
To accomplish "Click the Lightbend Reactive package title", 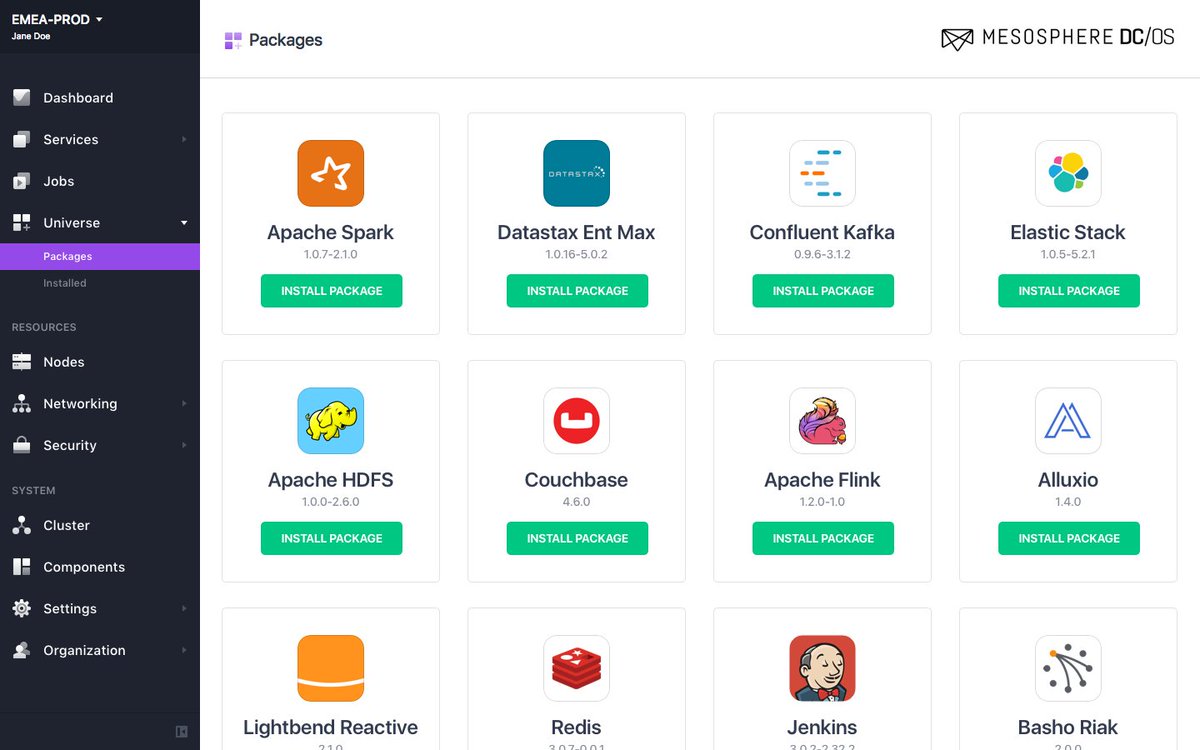I will click(331, 727).
